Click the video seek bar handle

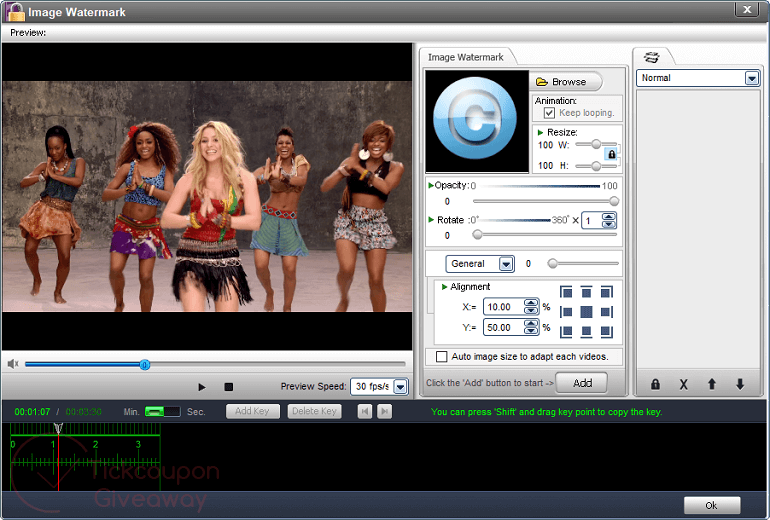(144, 365)
